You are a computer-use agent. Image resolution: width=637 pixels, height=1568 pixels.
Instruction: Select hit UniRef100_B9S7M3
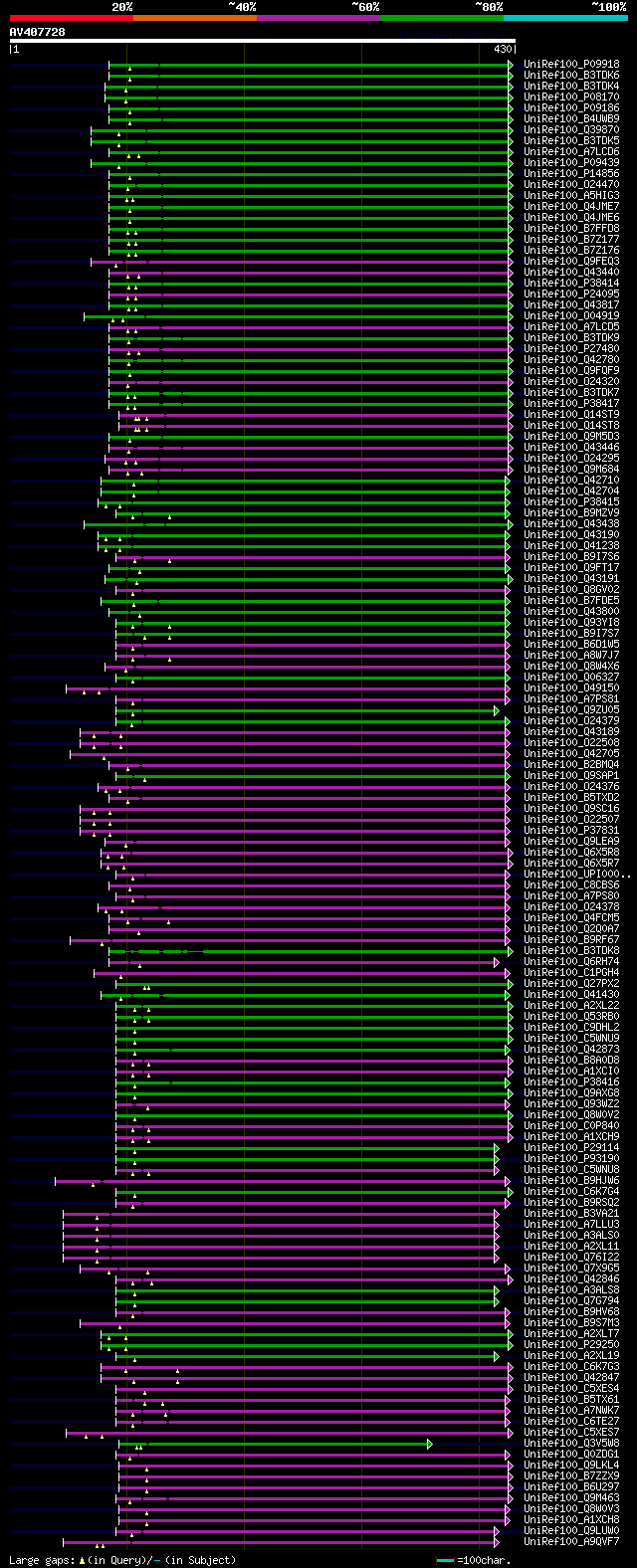571,1322
